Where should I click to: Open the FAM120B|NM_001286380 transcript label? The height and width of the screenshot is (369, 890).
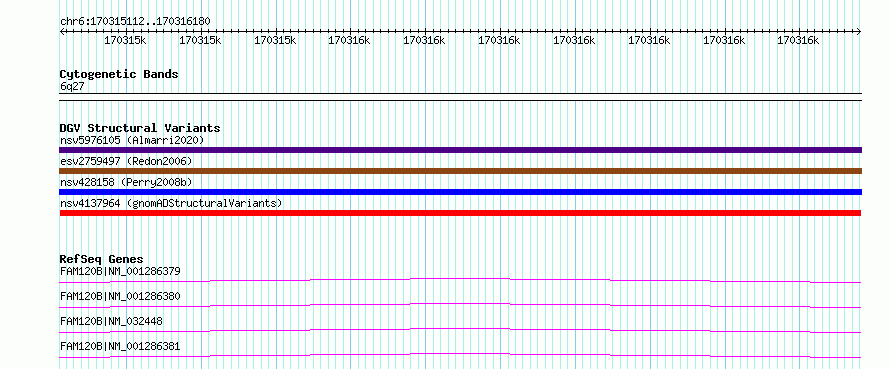point(120,296)
